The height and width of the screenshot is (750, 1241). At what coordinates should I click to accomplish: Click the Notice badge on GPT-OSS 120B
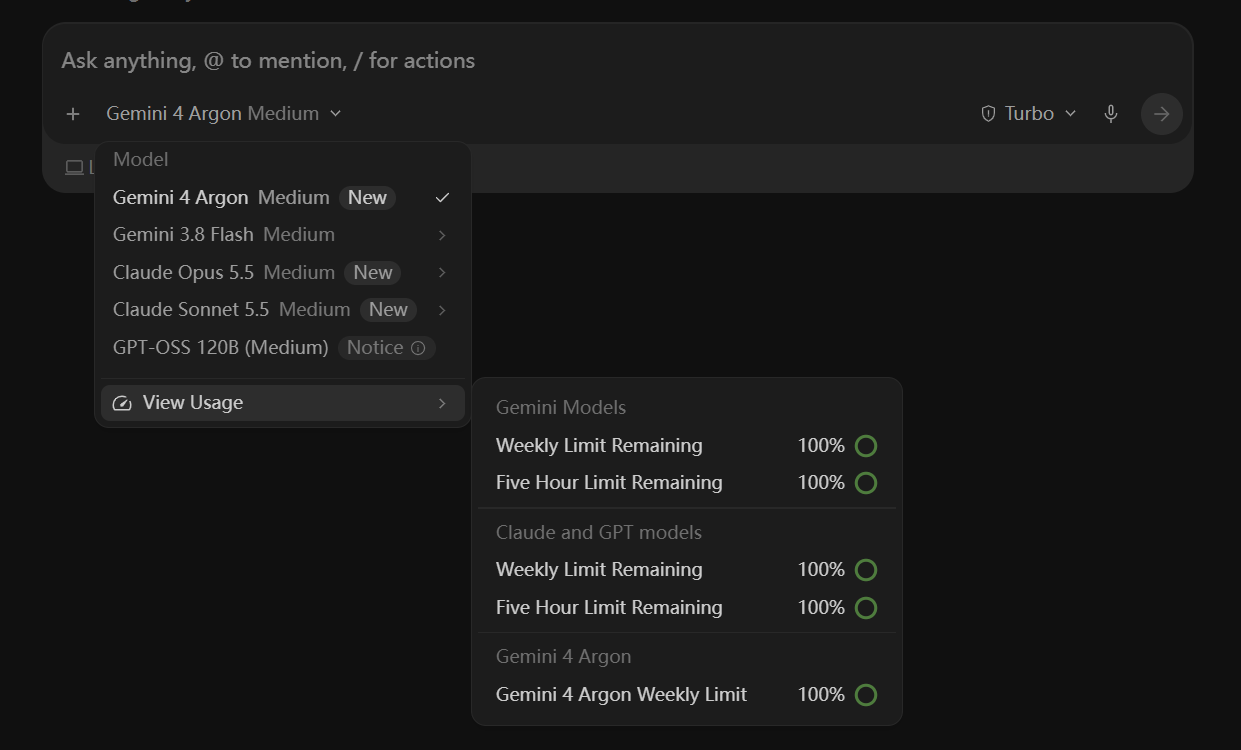pos(386,348)
